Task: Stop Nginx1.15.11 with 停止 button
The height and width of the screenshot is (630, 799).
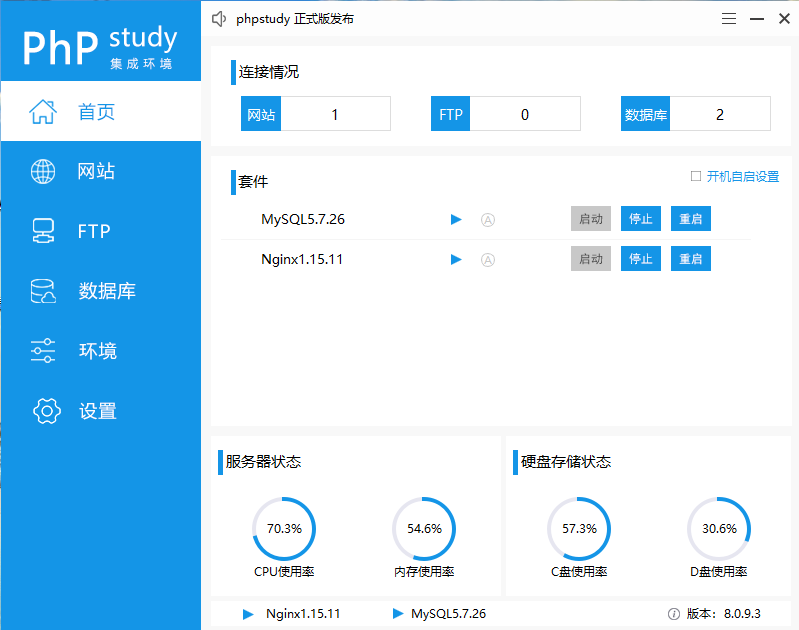Action: point(641,258)
